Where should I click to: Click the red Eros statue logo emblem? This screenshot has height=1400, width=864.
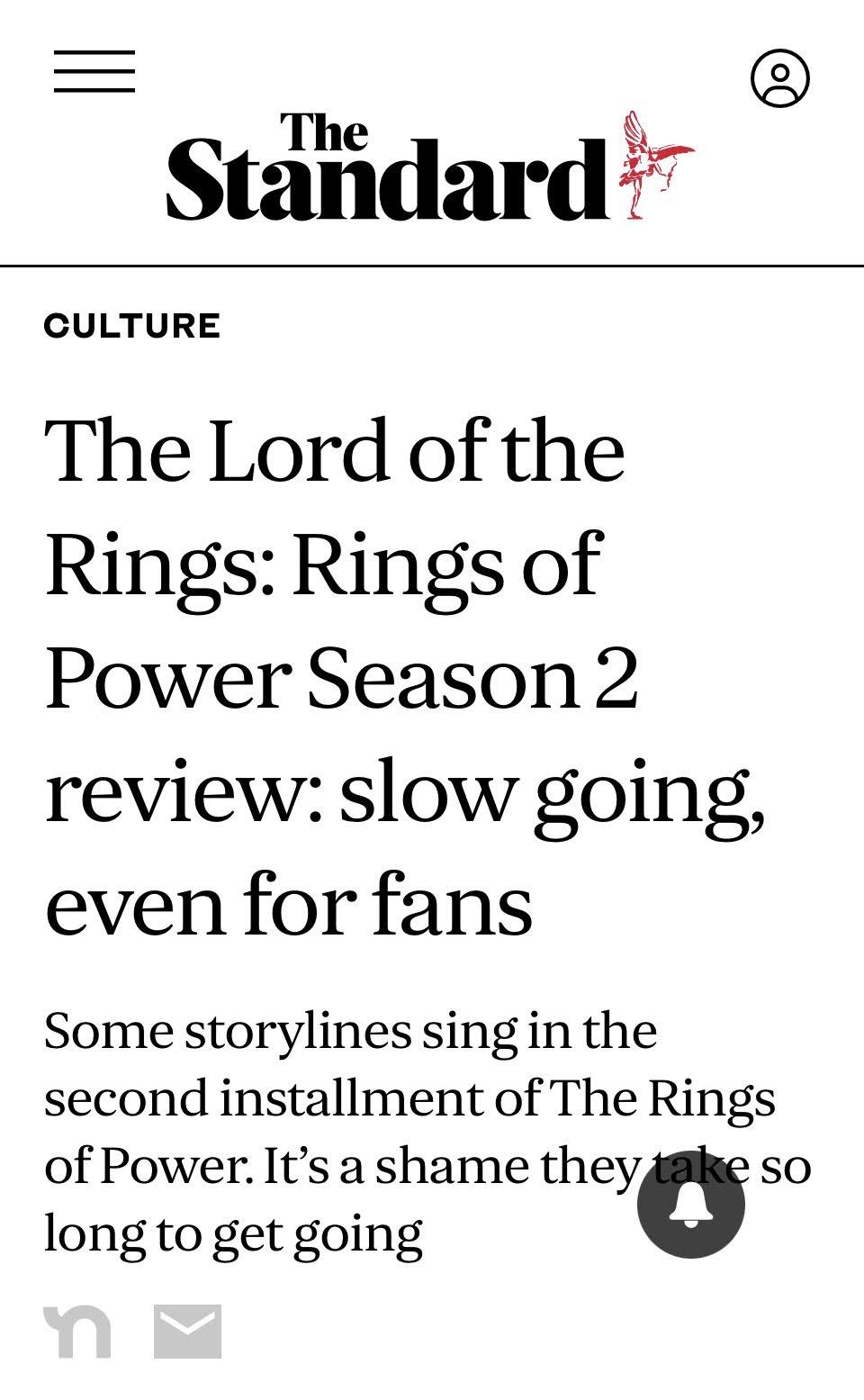point(655,164)
